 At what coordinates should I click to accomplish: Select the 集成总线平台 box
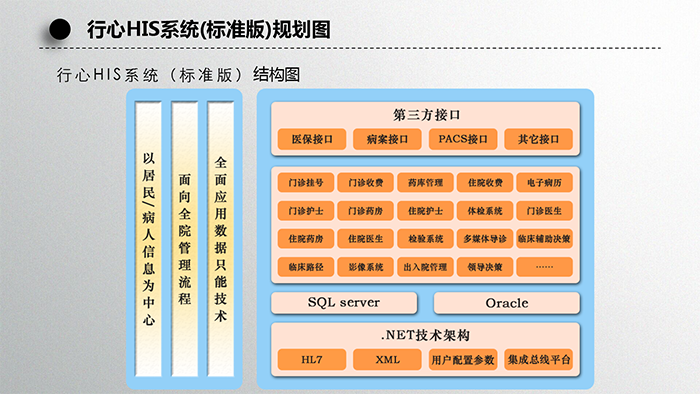tap(538, 360)
